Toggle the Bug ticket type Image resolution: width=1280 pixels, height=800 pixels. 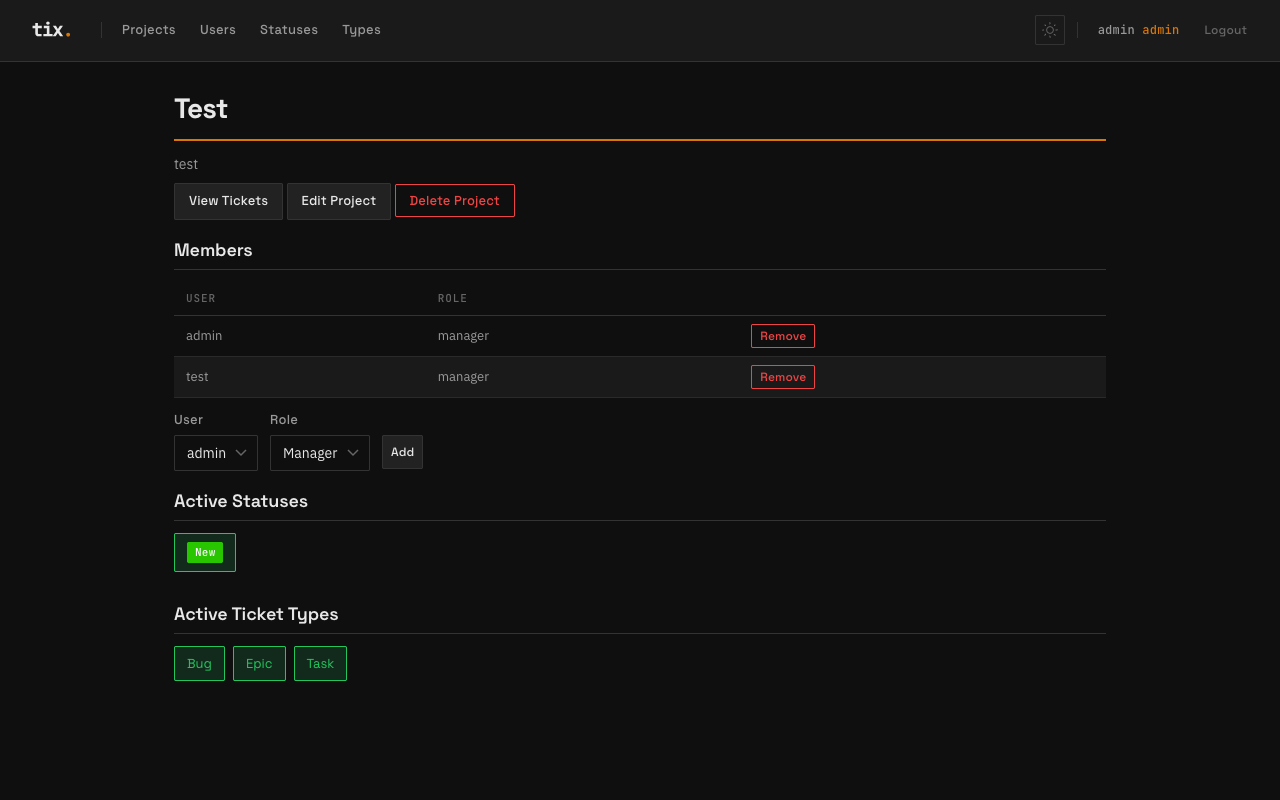pos(199,664)
